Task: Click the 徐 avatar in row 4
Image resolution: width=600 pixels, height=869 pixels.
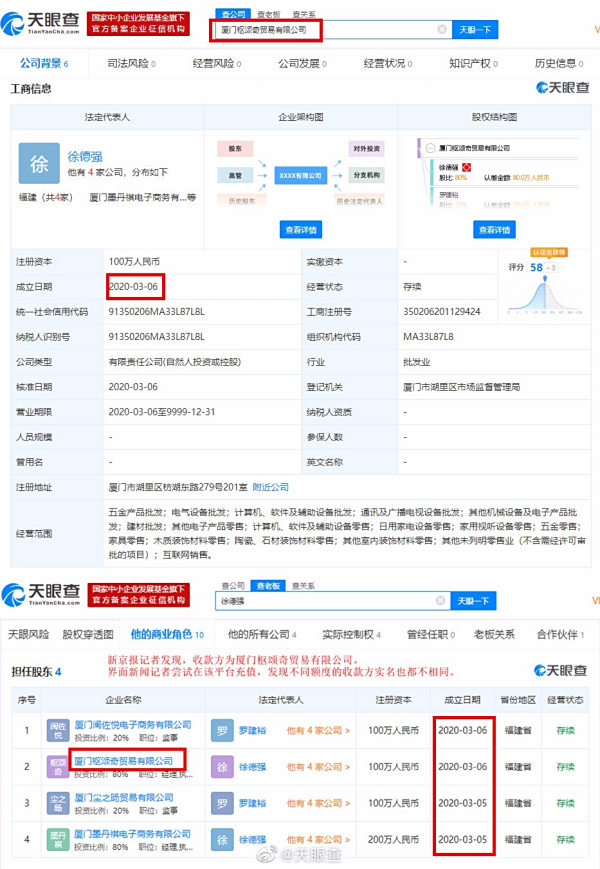Action: pyautogui.click(x=222, y=840)
